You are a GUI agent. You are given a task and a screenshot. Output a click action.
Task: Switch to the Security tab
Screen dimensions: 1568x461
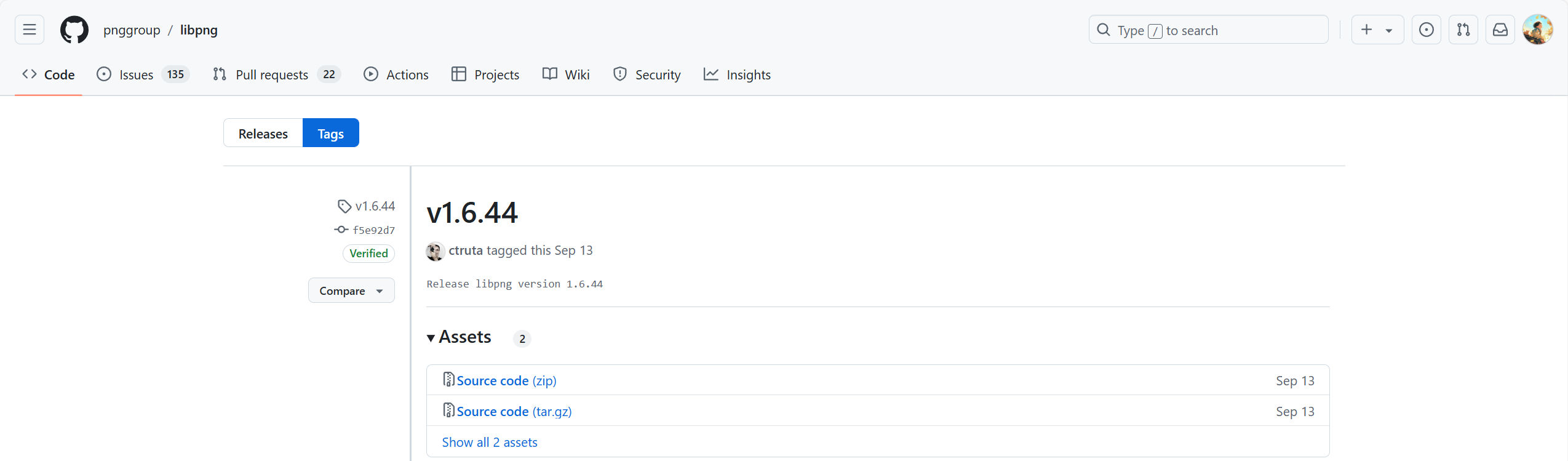click(647, 74)
